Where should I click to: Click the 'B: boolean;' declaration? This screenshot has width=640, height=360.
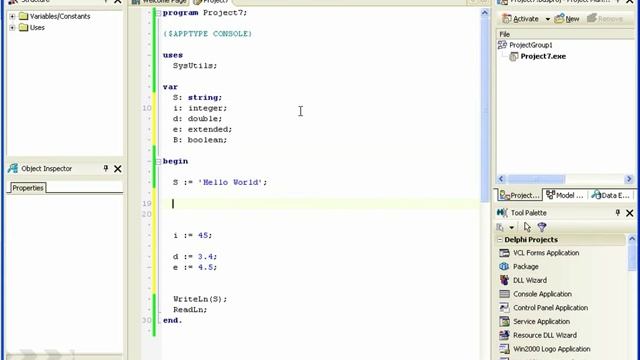[x=200, y=140]
